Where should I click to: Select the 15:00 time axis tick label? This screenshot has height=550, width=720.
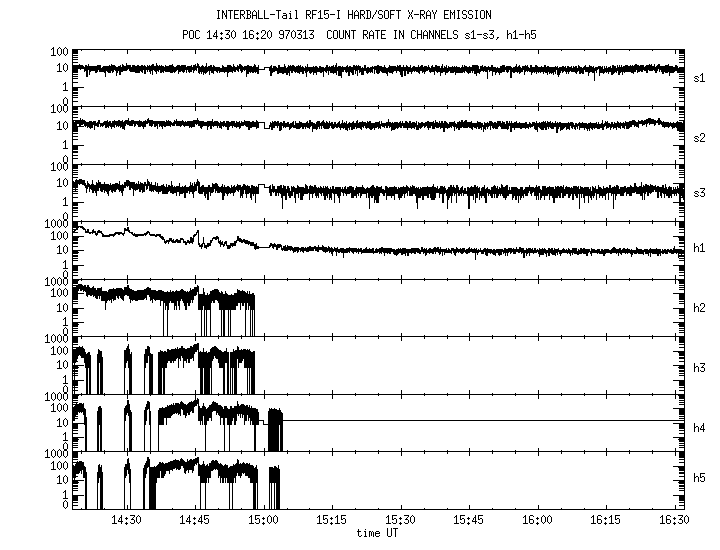coord(263,522)
